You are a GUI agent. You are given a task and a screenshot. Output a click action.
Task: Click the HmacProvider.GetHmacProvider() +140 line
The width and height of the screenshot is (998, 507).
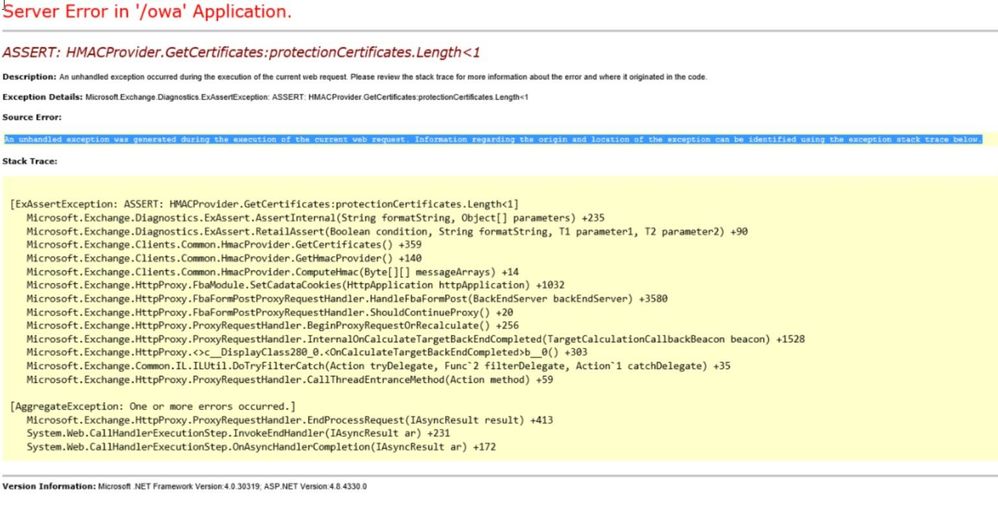click(224, 258)
